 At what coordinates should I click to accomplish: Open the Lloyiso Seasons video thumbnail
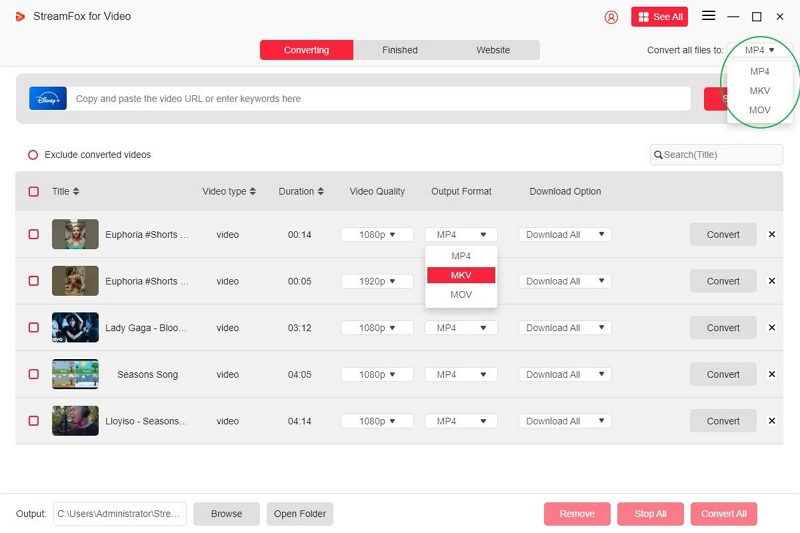[75, 421]
